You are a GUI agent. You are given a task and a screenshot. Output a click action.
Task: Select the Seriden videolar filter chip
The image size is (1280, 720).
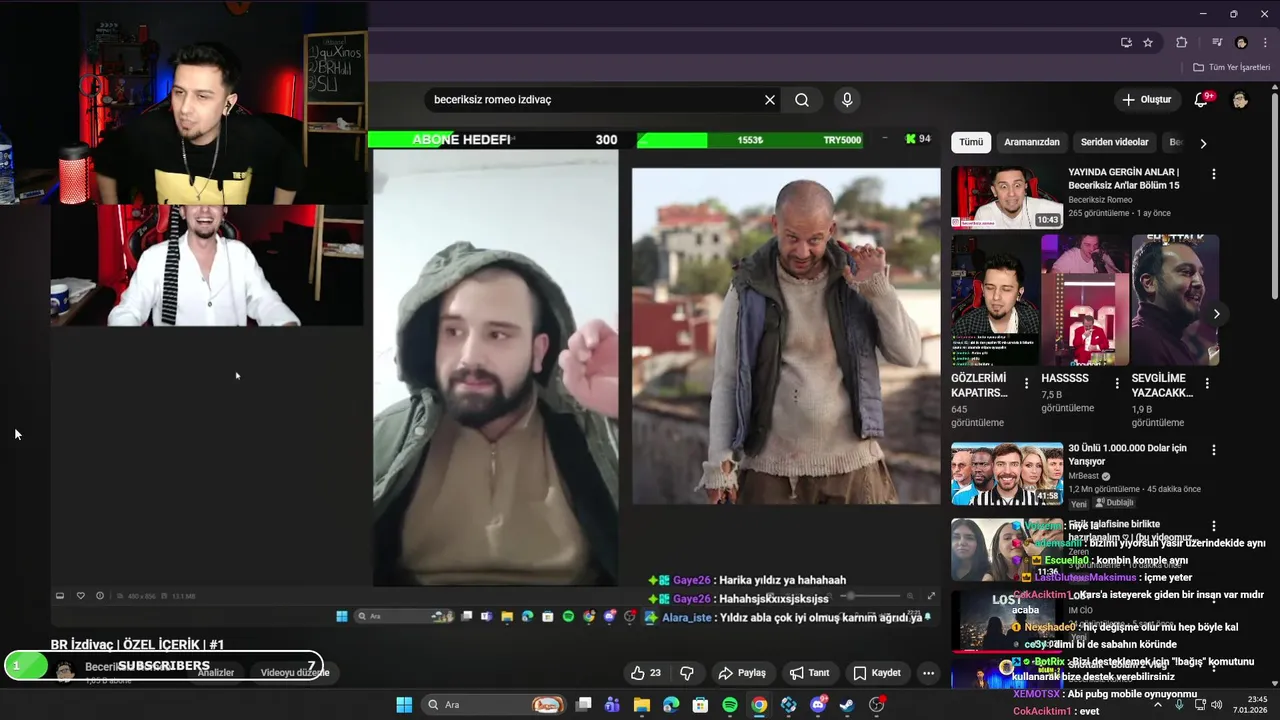coord(1114,142)
